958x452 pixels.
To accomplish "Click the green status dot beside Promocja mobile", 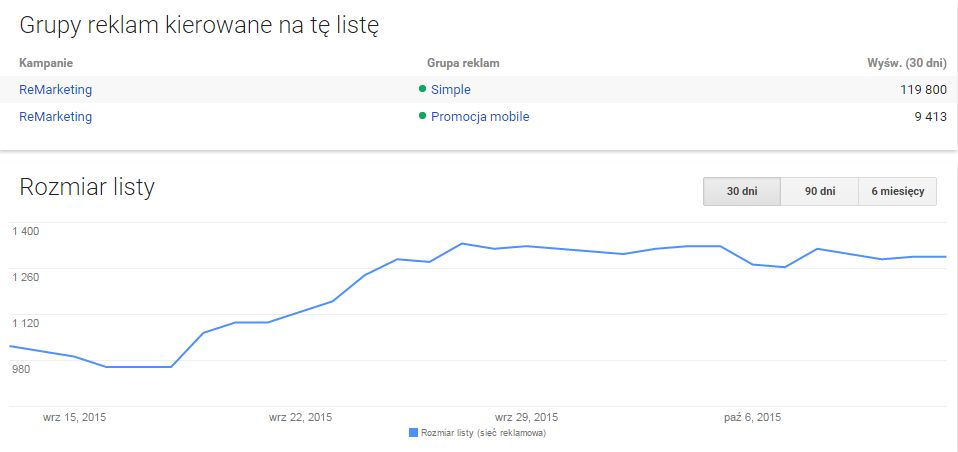I will (423, 116).
